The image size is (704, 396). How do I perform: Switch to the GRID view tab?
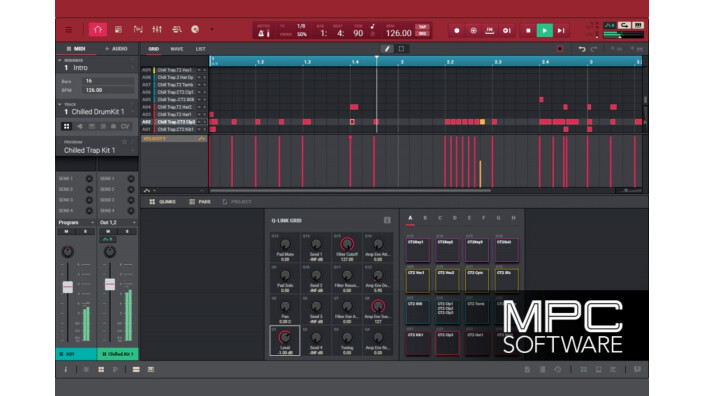(154, 49)
